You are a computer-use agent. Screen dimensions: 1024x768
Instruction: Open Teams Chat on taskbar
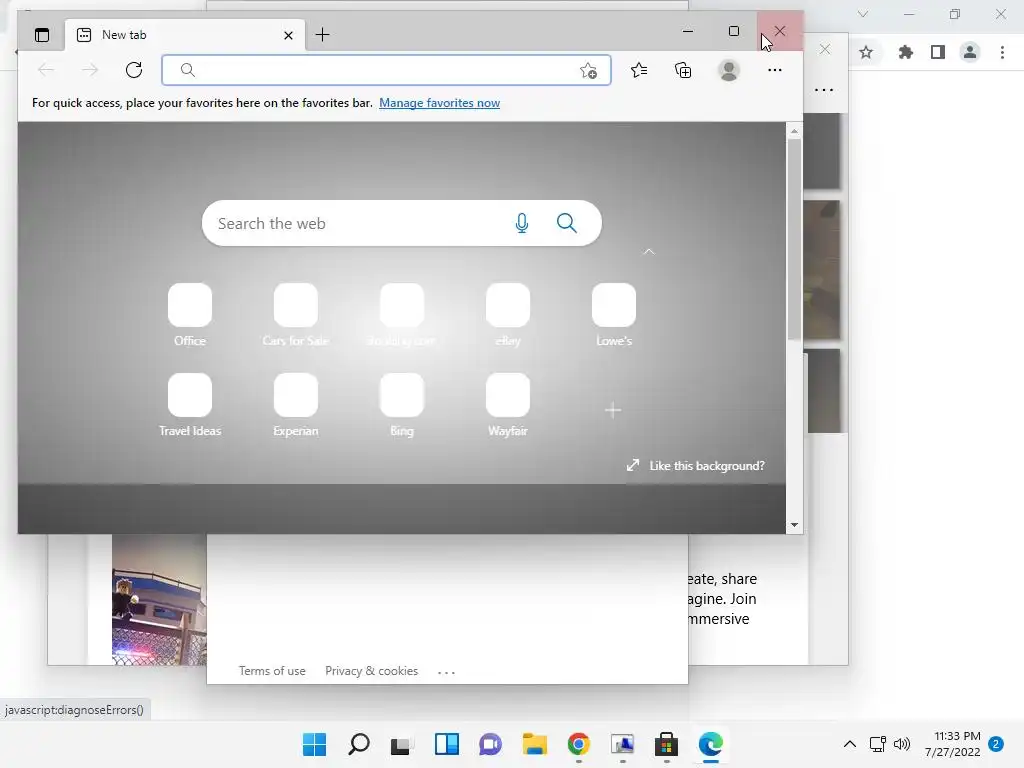(490, 744)
